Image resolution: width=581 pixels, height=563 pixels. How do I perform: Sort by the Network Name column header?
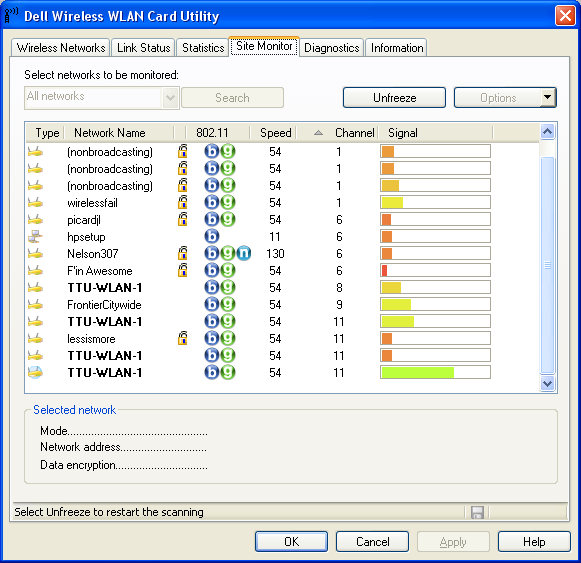tap(119, 133)
